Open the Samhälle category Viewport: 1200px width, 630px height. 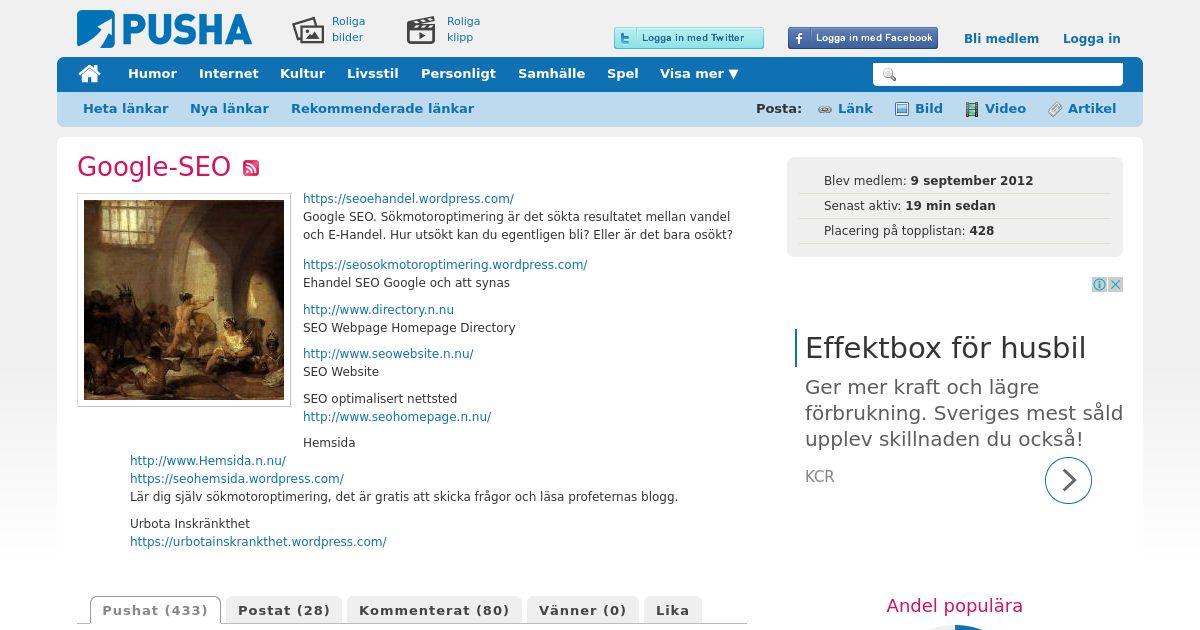[551, 74]
